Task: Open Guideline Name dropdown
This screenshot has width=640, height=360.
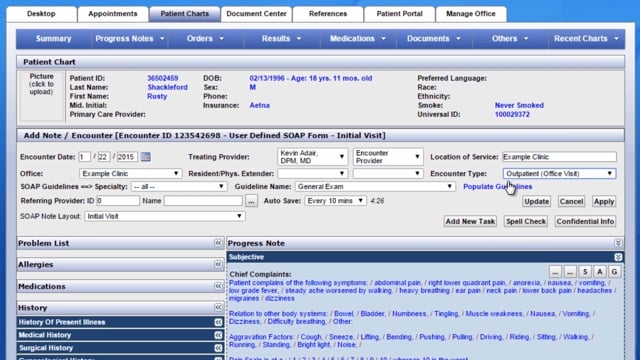Action: point(375,187)
